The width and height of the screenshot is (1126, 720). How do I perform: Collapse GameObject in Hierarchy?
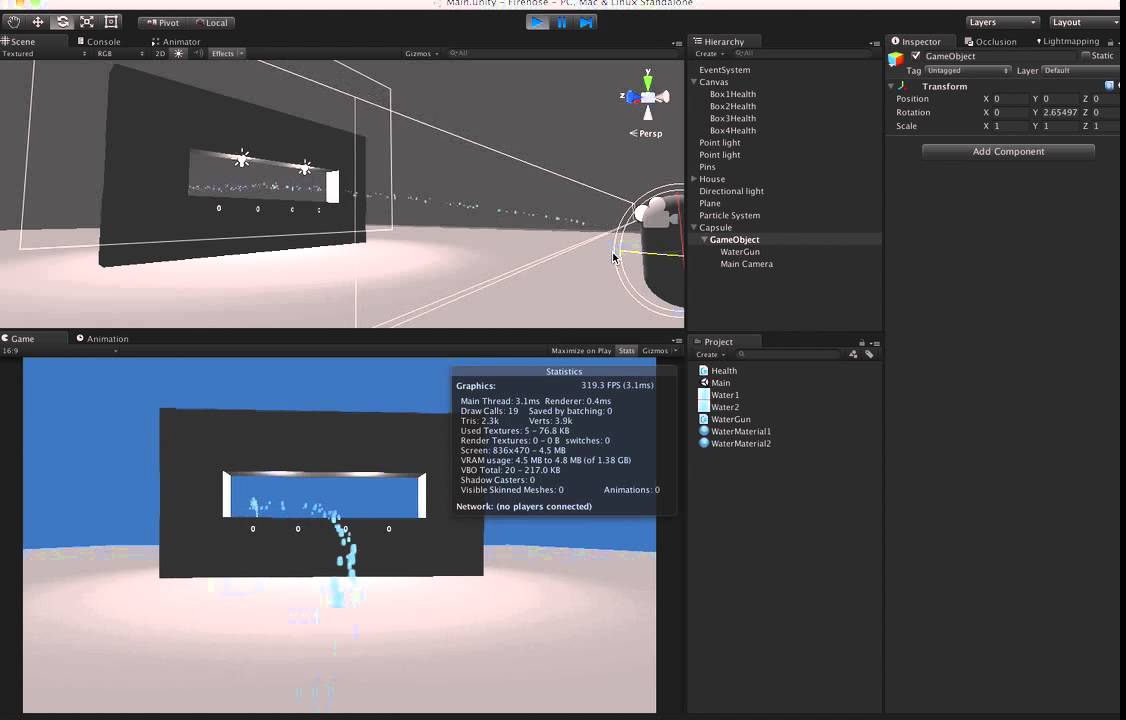(x=704, y=240)
